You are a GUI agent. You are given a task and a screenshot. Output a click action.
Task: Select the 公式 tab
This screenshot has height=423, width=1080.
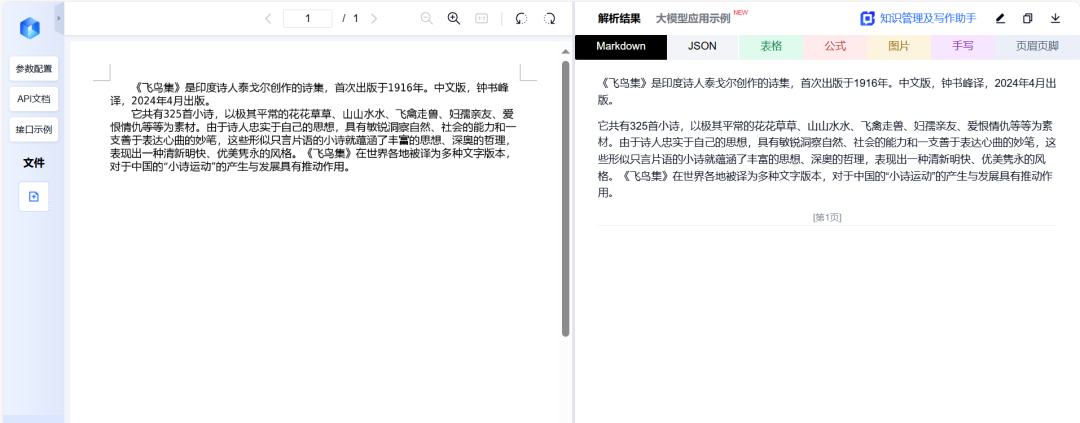point(835,47)
